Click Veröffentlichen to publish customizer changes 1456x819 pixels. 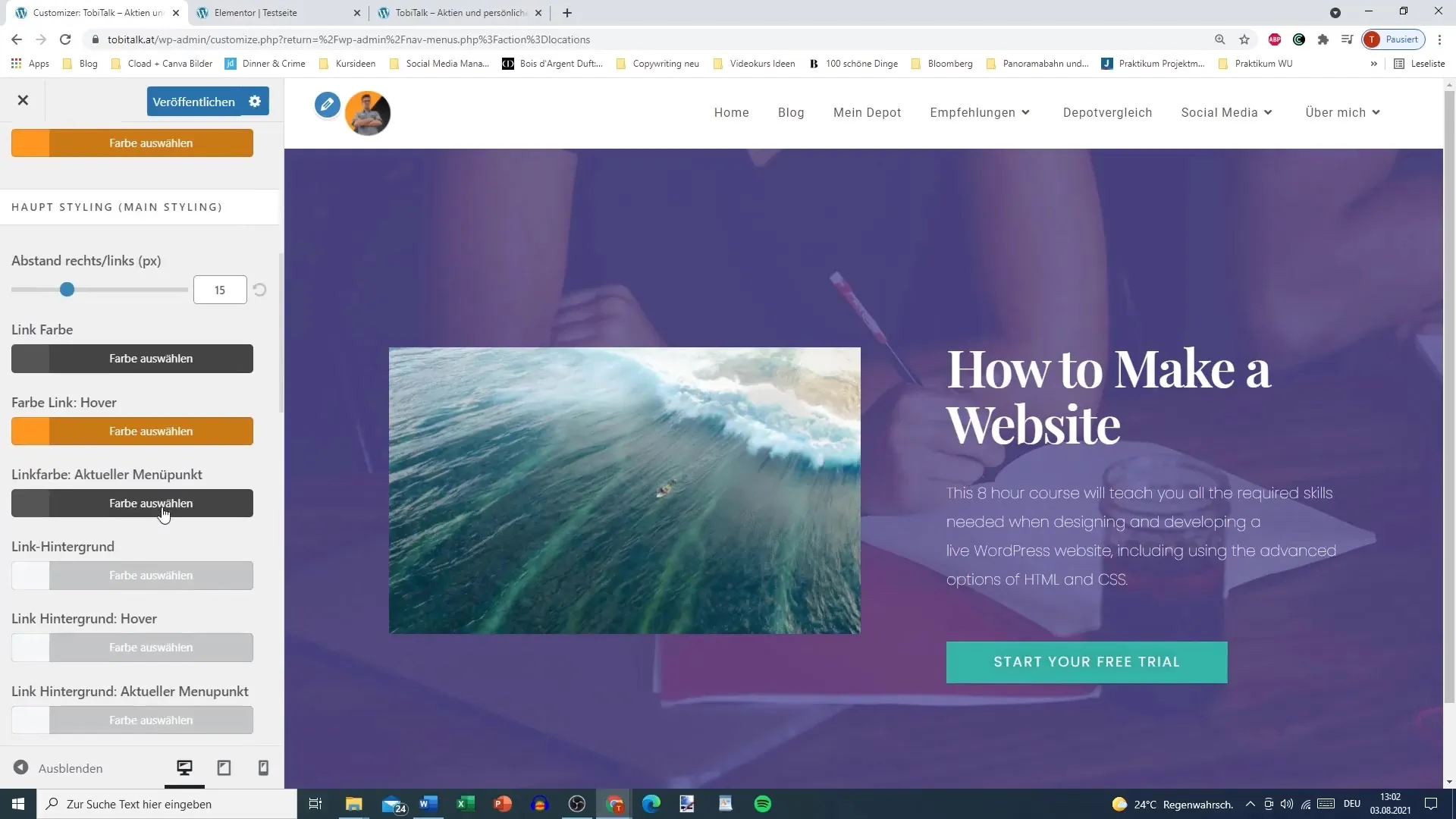(194, 101)
